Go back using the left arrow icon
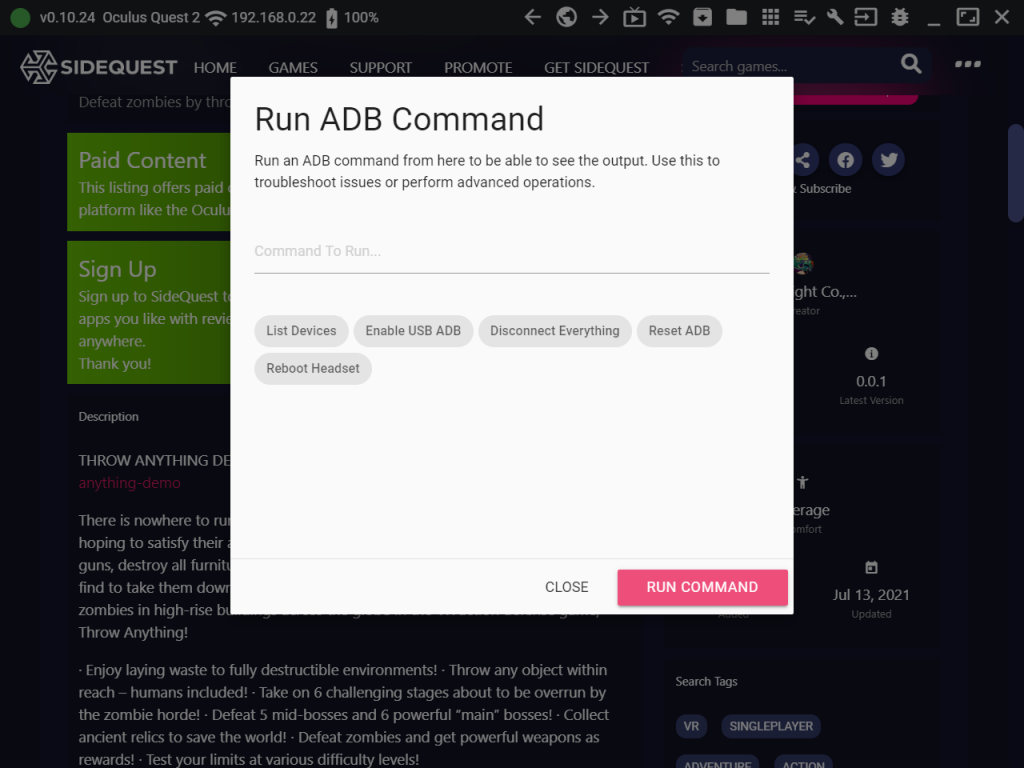This screenshot has width=1024, height=768. tap(533, 17)
